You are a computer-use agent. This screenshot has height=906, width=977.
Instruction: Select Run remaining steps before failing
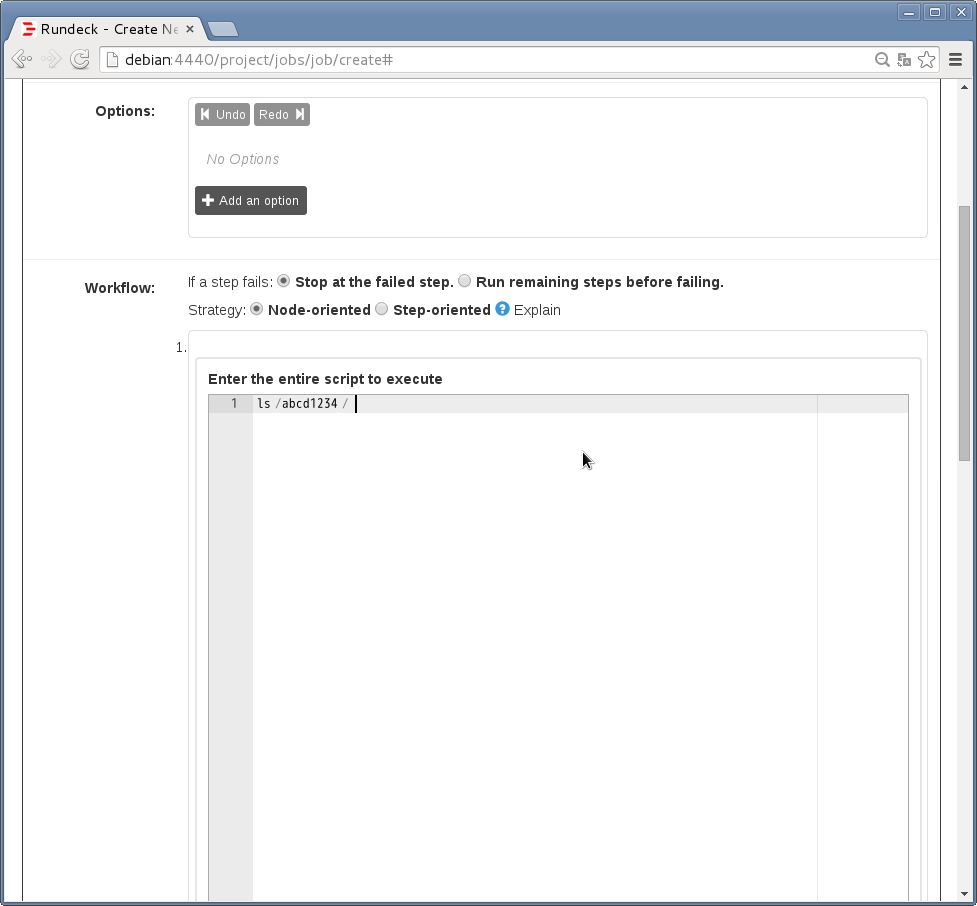pyautogui.click(x=464, y=281)
